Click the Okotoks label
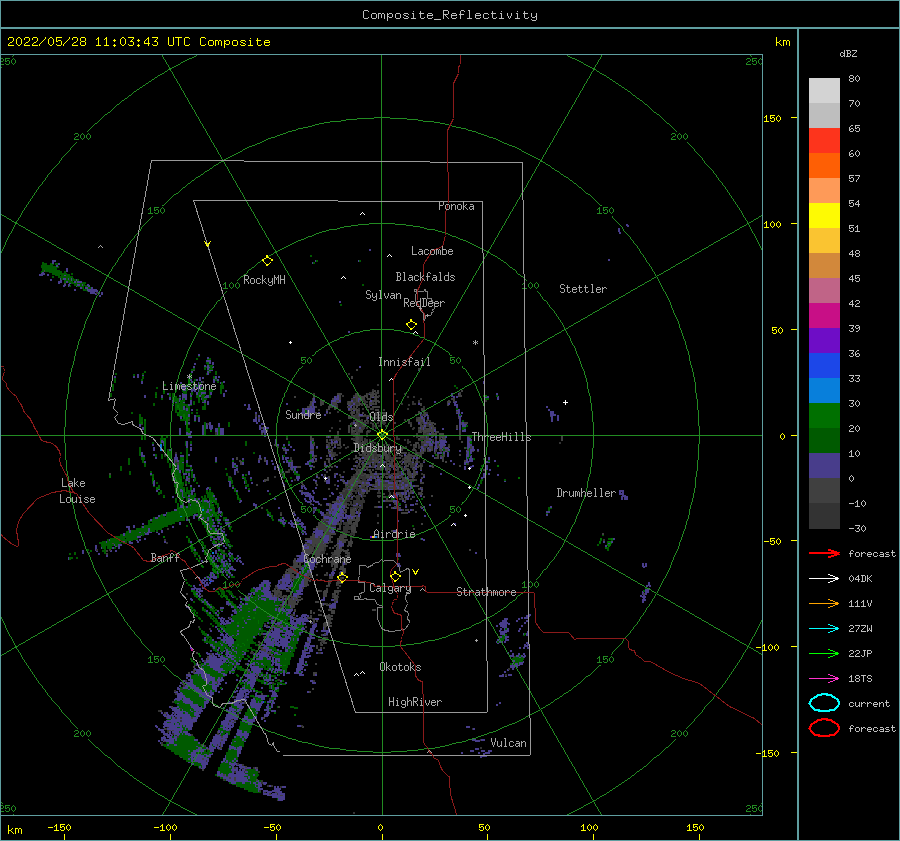Viewport: 900px width, 841px height. click(400, 667)
